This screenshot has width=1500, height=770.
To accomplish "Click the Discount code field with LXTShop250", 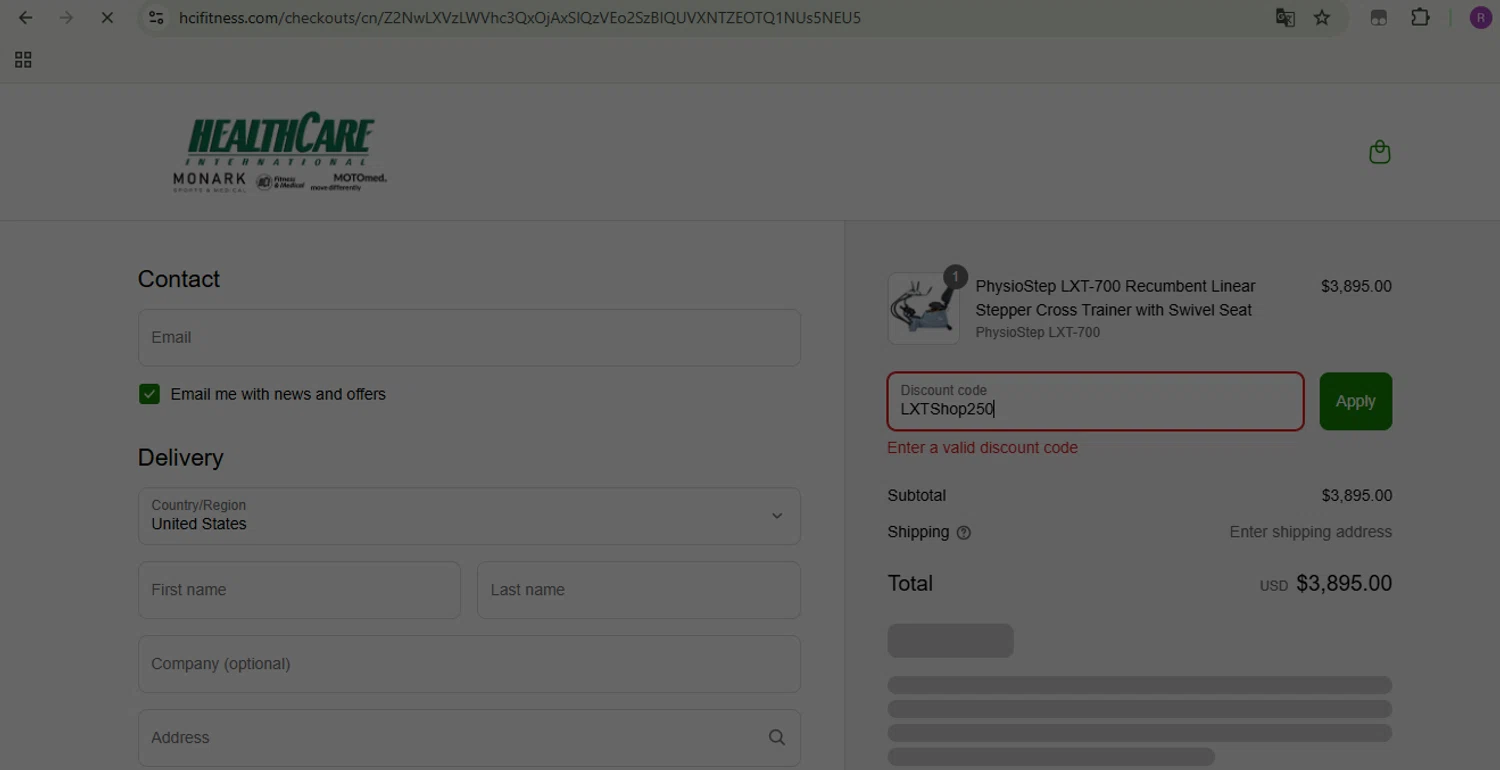I will (1096, 401).
